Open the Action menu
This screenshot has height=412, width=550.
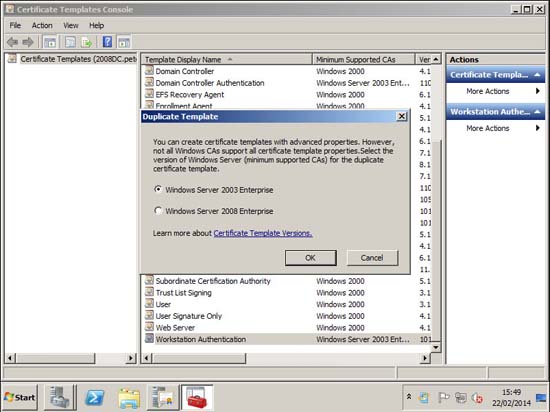(x=42, y=25)
